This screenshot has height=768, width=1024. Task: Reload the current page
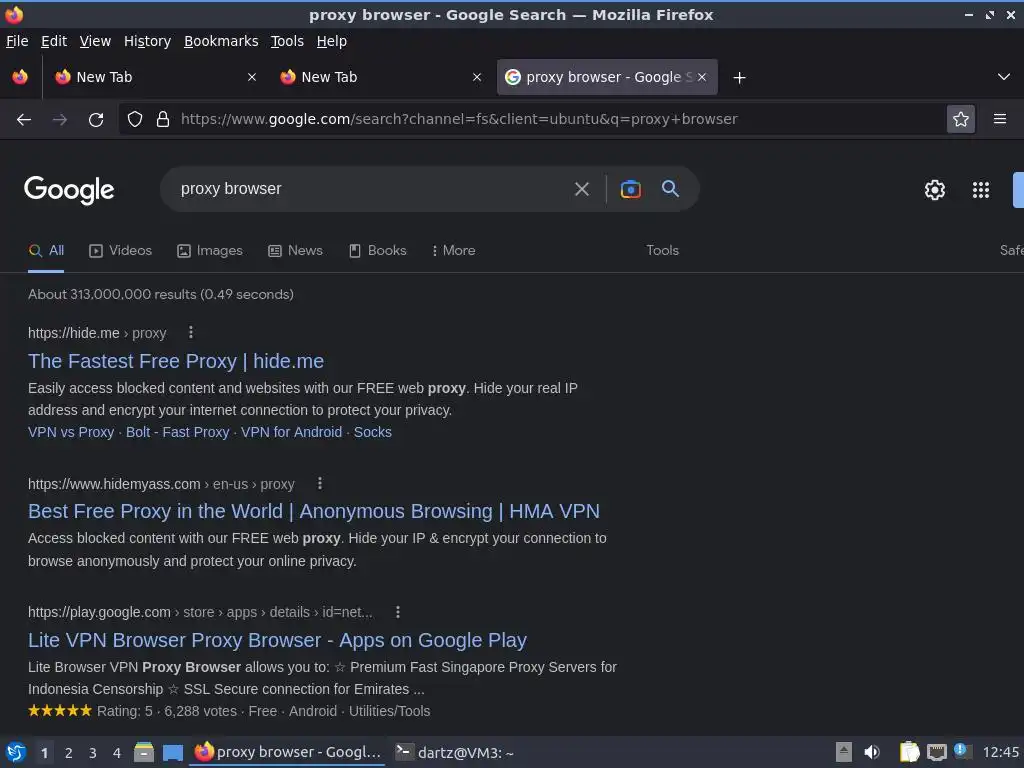click(x=96, y=120)
